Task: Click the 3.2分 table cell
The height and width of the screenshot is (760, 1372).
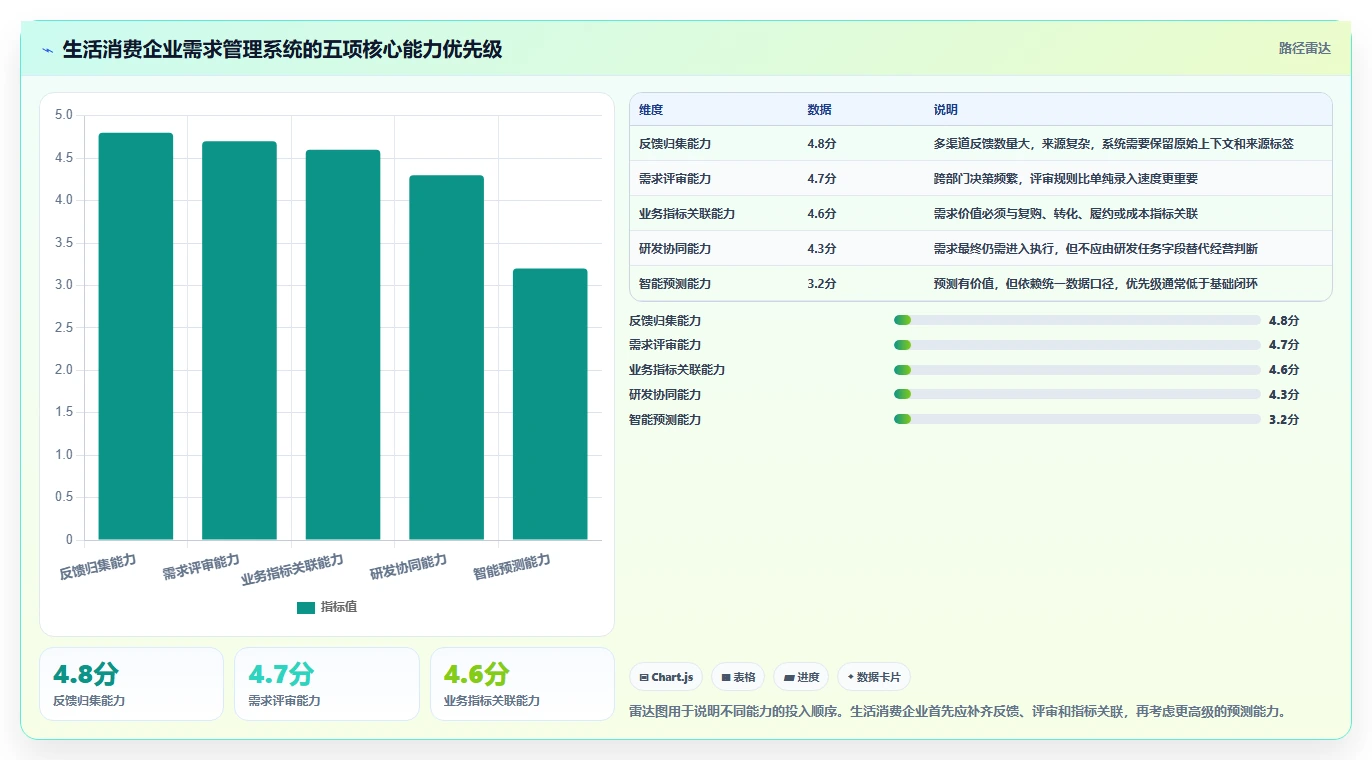Action: (822, 284)
